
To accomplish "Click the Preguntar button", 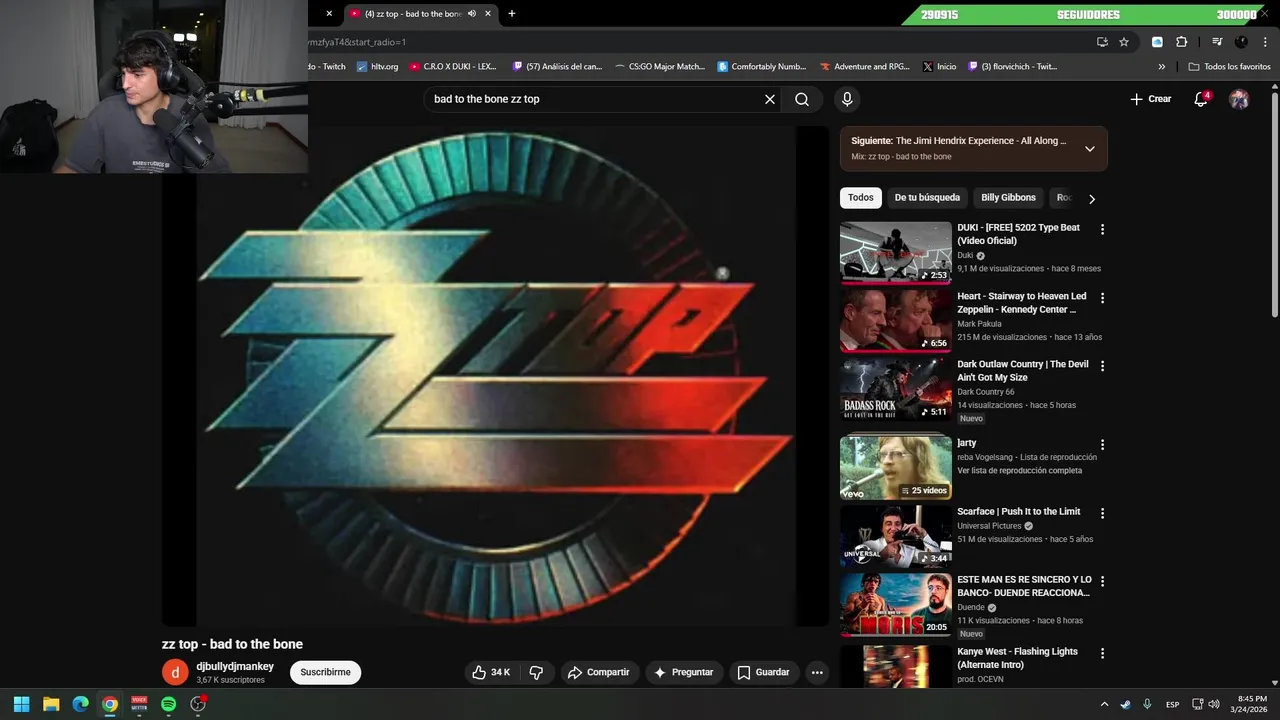I will (683, 672).
